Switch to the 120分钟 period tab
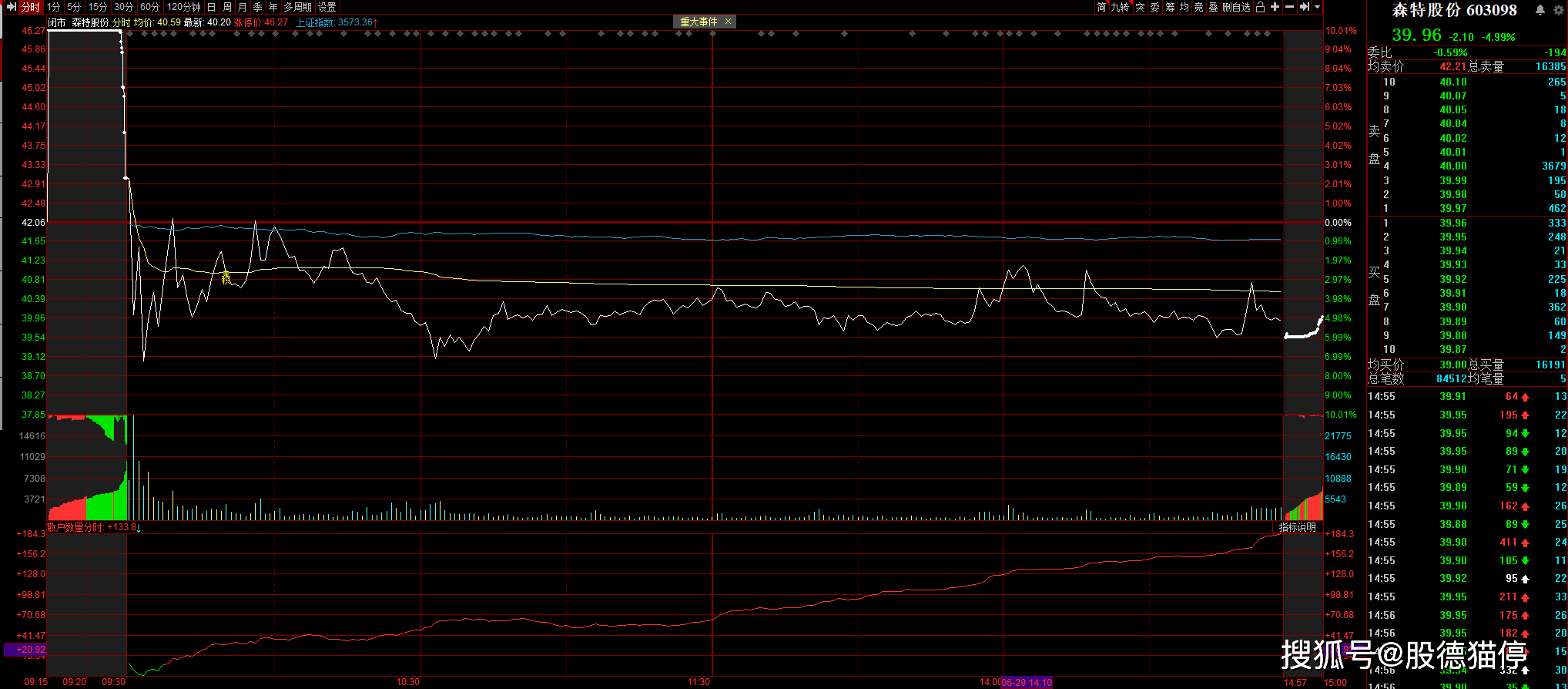Viewport: 1568px width, 689px height. tap(184, 7)
